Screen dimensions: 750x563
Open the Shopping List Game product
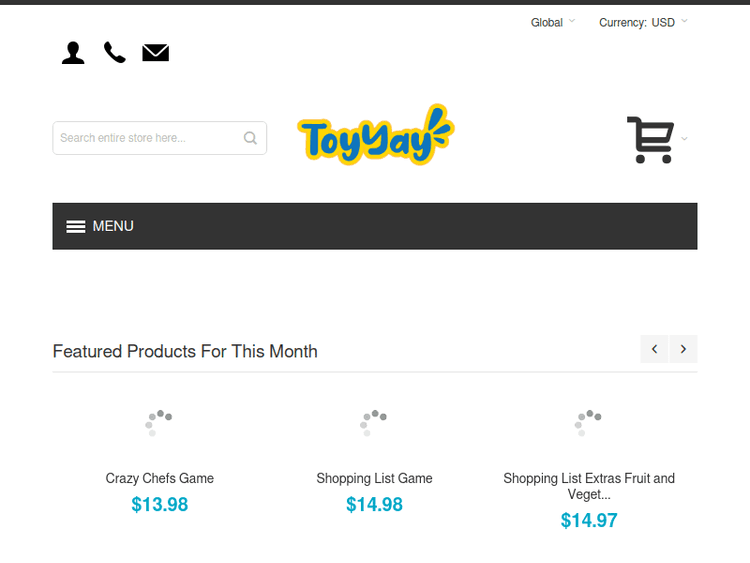point(375,478)
